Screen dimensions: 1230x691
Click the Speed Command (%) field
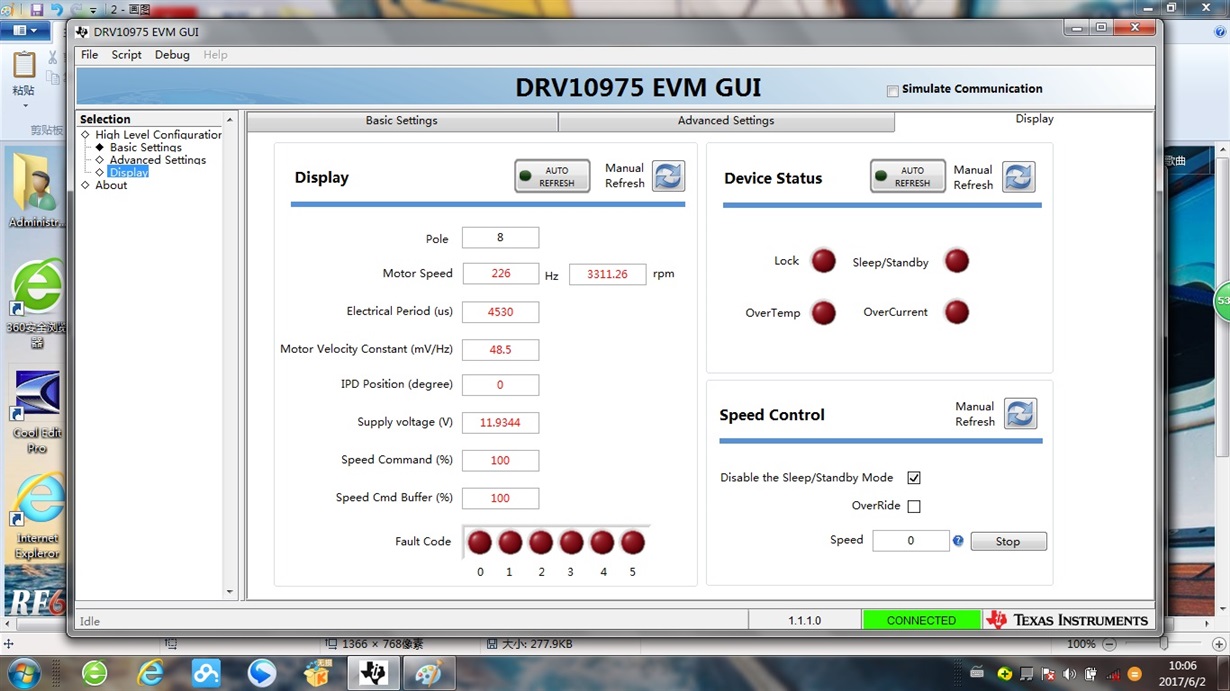[500, 460]
